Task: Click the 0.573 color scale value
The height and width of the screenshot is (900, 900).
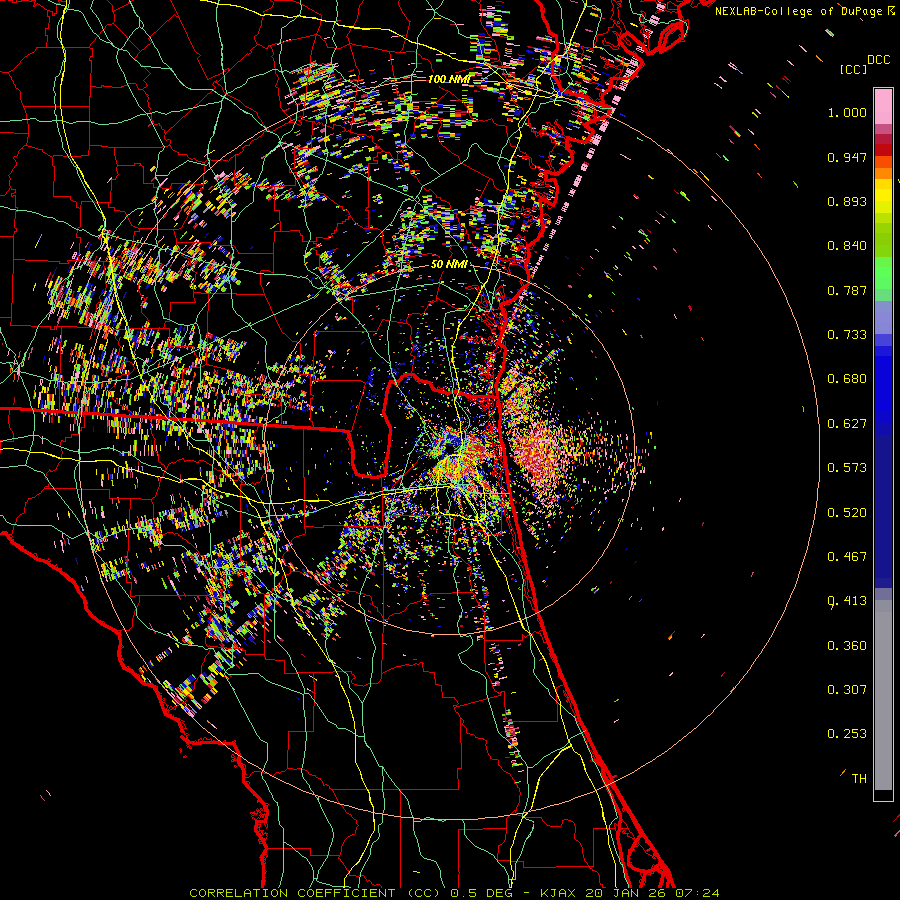Action: pos(847,468)
